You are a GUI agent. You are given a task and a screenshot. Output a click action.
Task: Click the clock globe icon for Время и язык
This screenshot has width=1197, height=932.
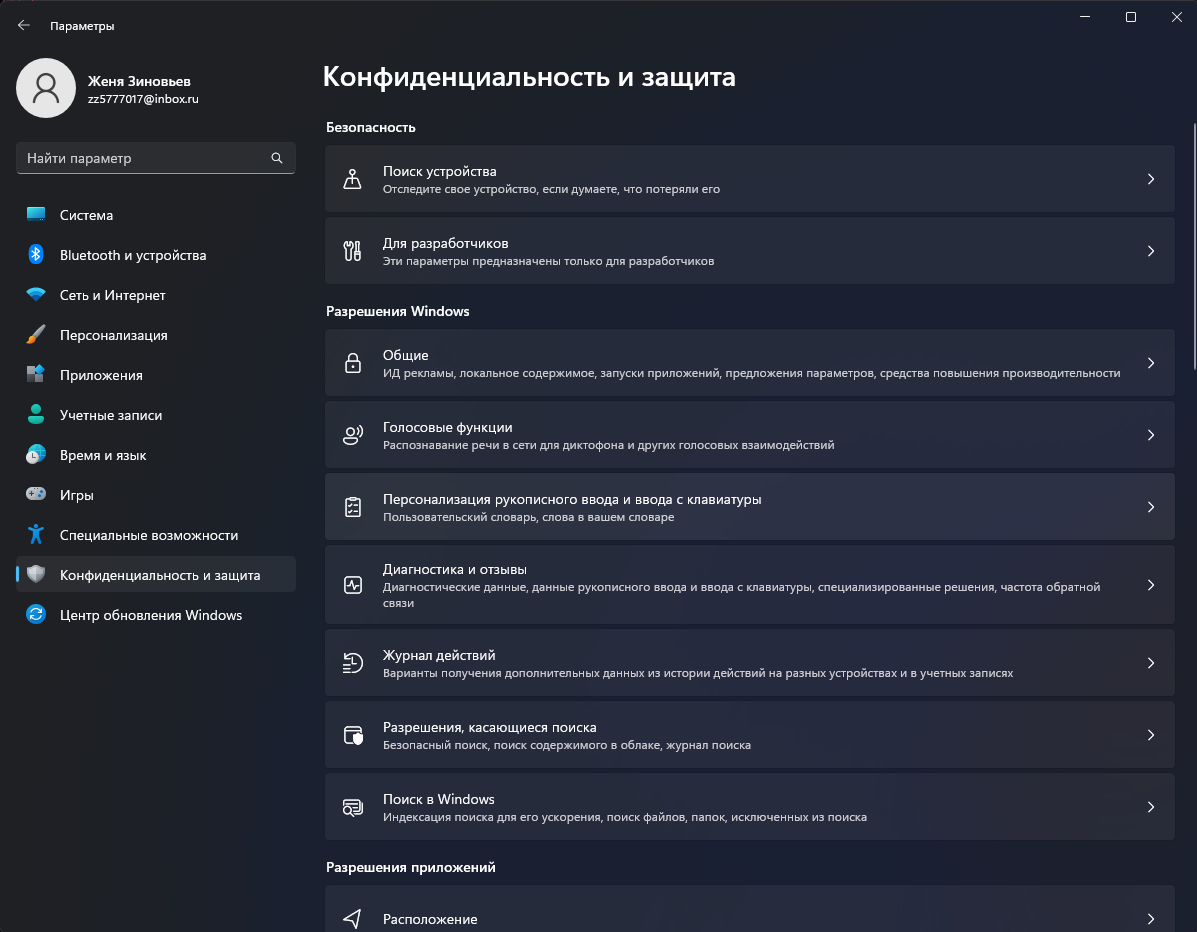[x=36, y=454]
